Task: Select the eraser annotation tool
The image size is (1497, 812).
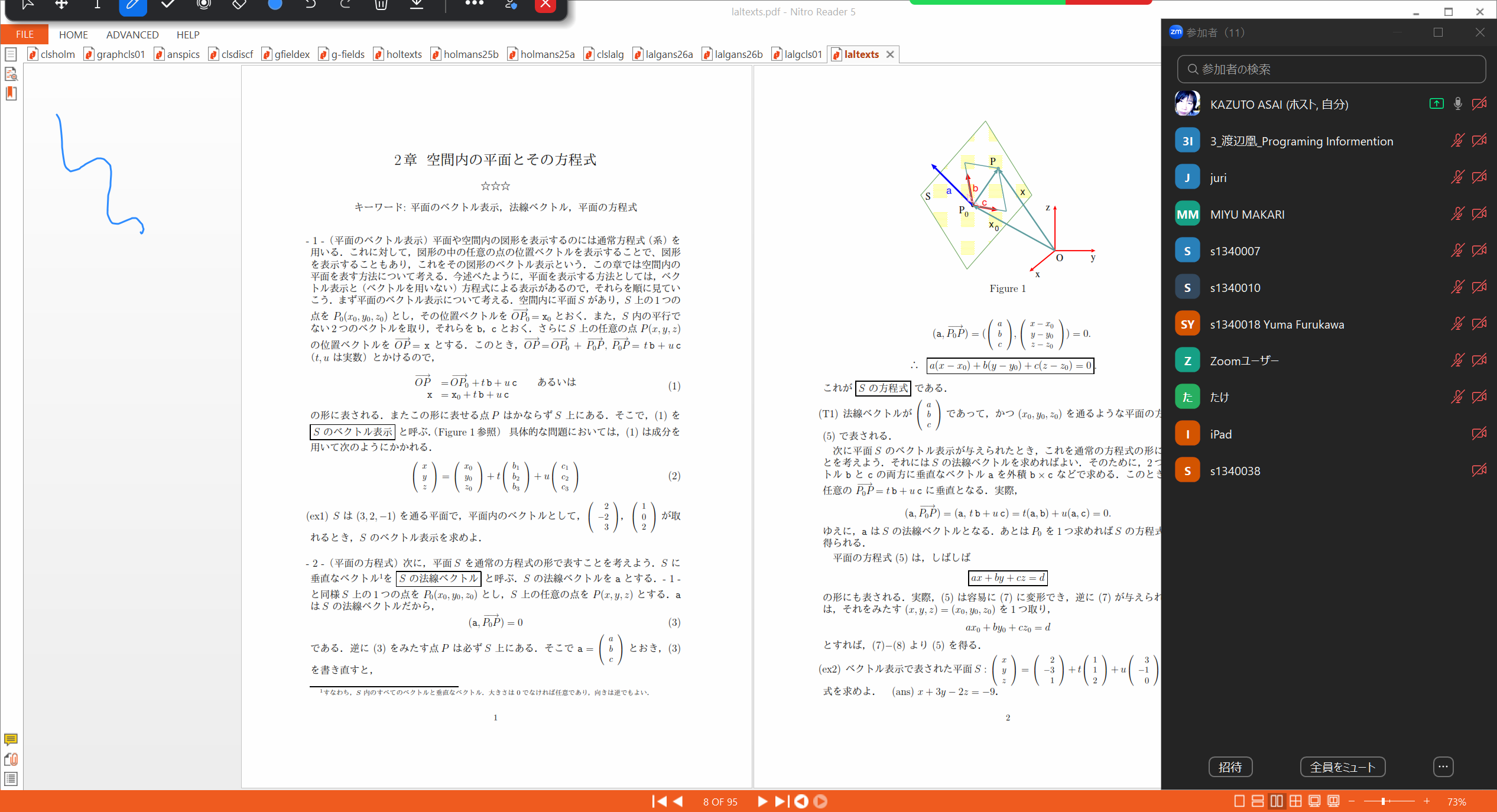Action: click(239, 5)
